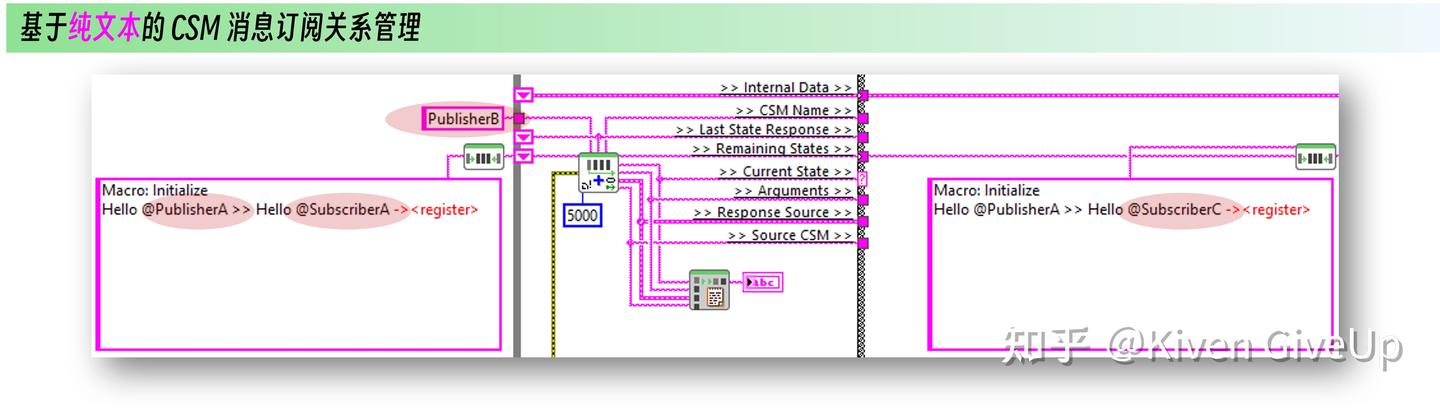Click the '>> Internal Data >>' label
Screen dimensions: 1440x410
click(786, 88)
